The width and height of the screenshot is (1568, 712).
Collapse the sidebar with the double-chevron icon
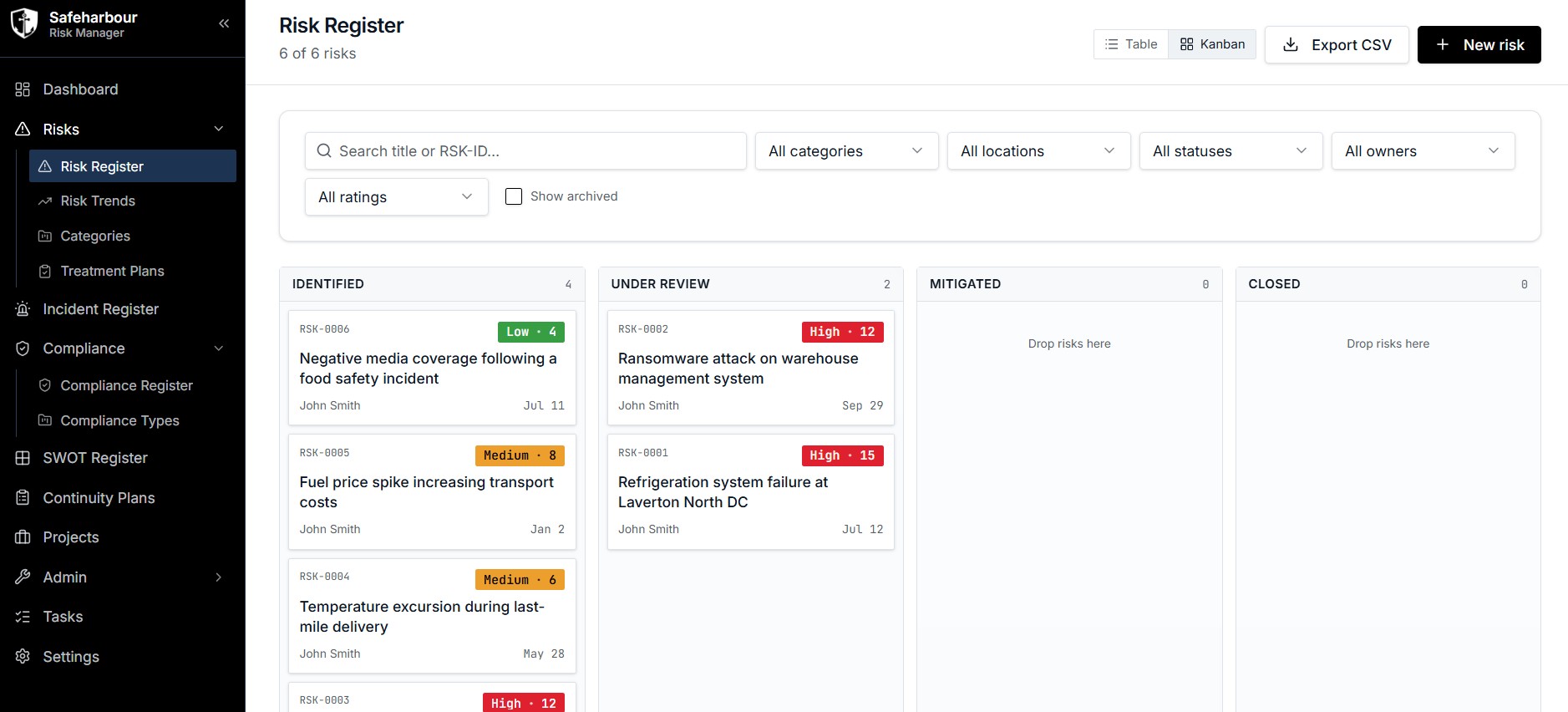click(x=224, y=23)
